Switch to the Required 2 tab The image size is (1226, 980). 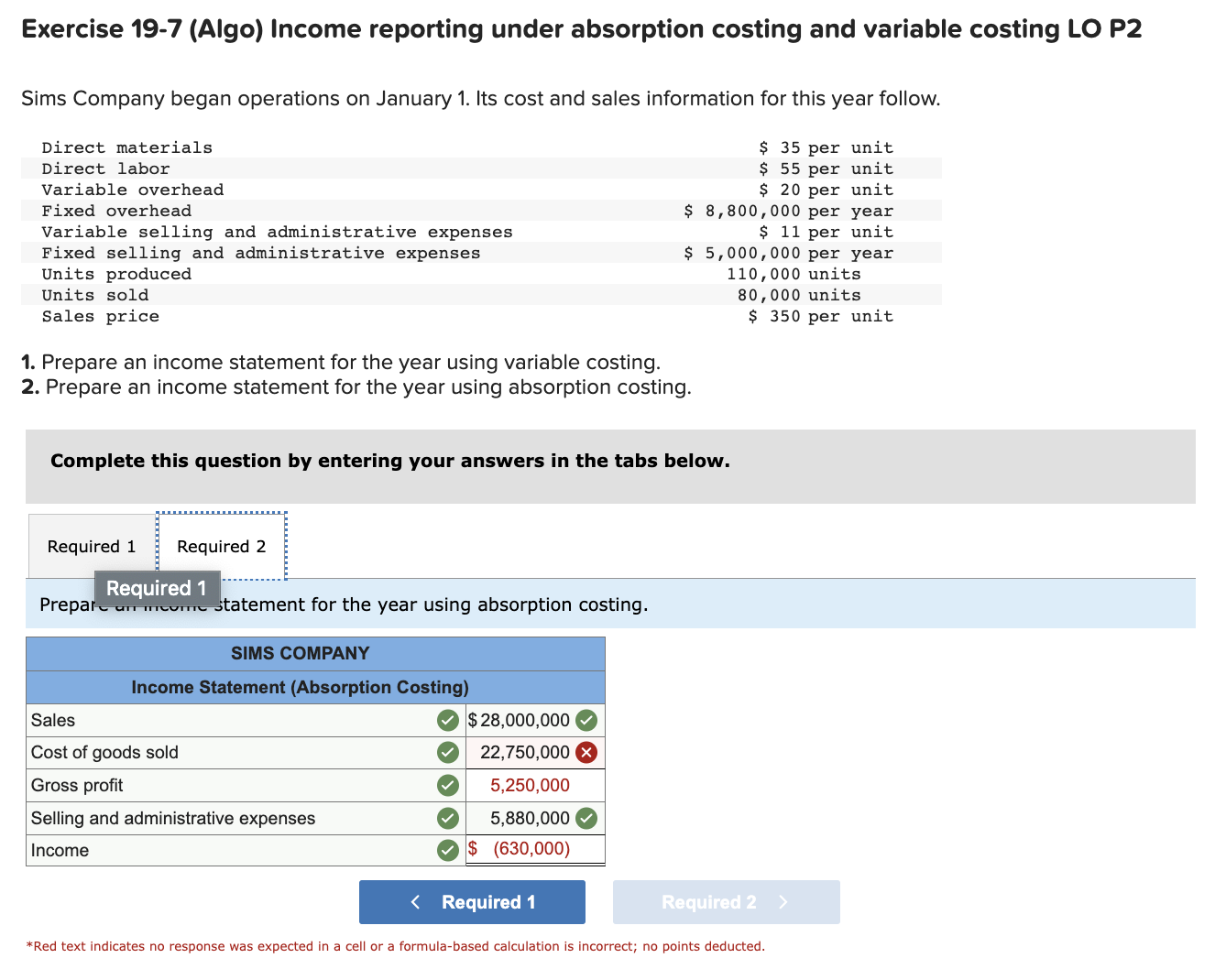[221, 546]
